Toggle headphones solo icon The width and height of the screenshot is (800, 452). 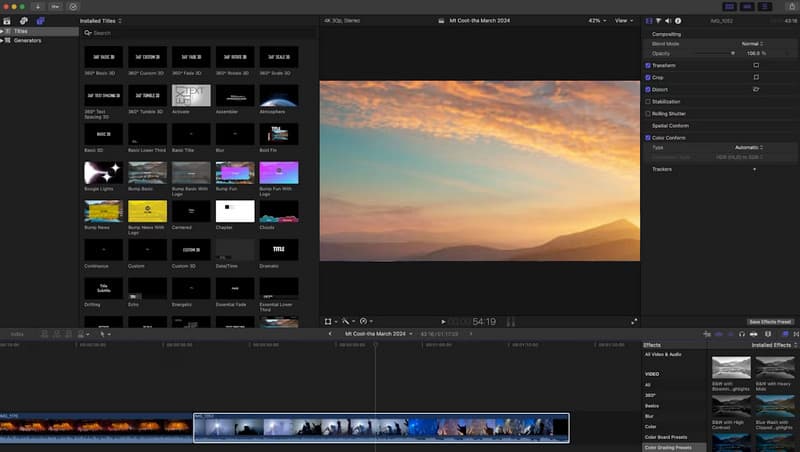(742, 334)
